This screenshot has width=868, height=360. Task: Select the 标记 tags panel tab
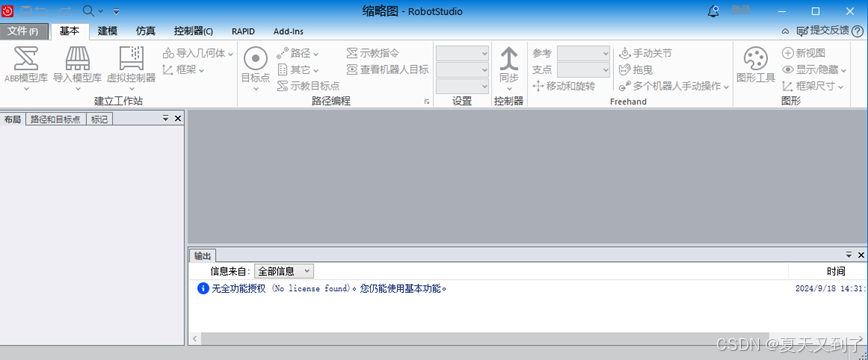[x=99, y=119]
